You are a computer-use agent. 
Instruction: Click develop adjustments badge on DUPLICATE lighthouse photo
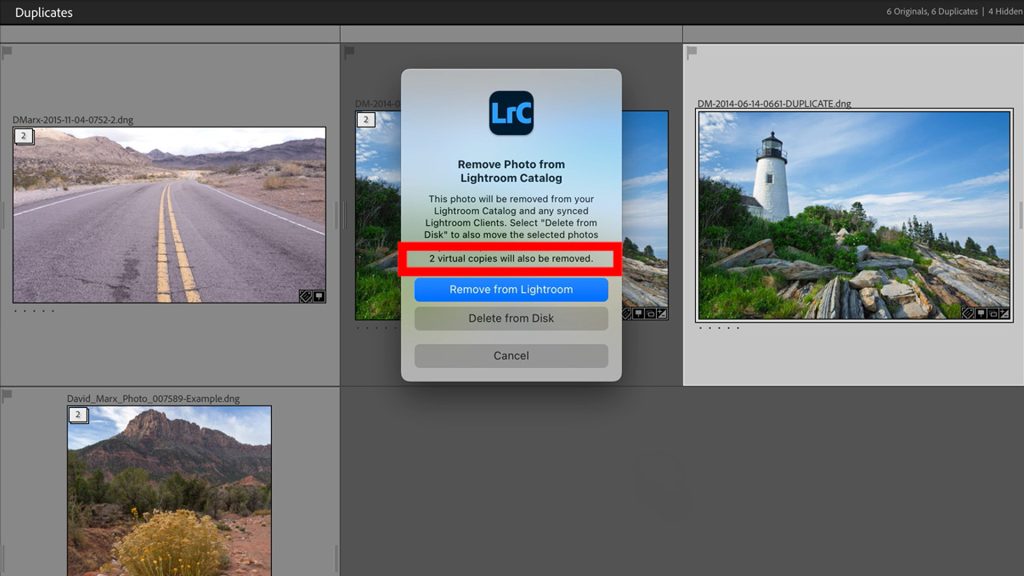pos(1005,313)
